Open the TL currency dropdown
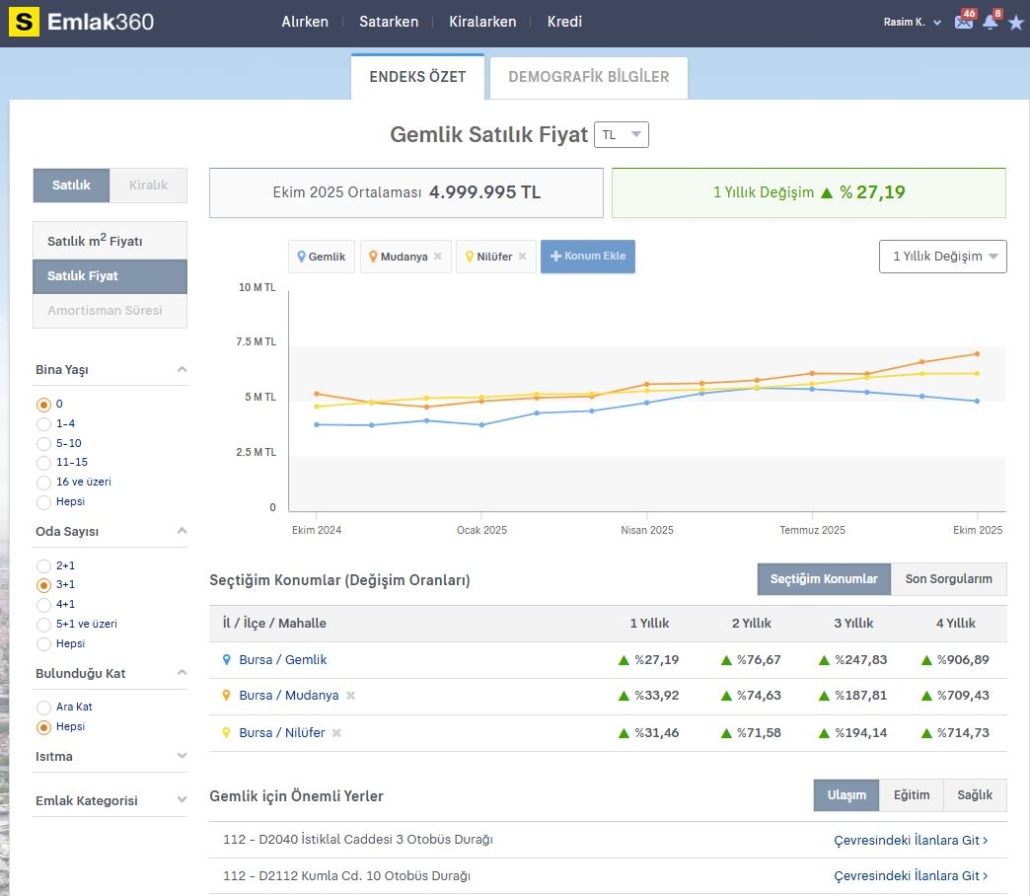1030x896 pixels. [x=621, y=135]
